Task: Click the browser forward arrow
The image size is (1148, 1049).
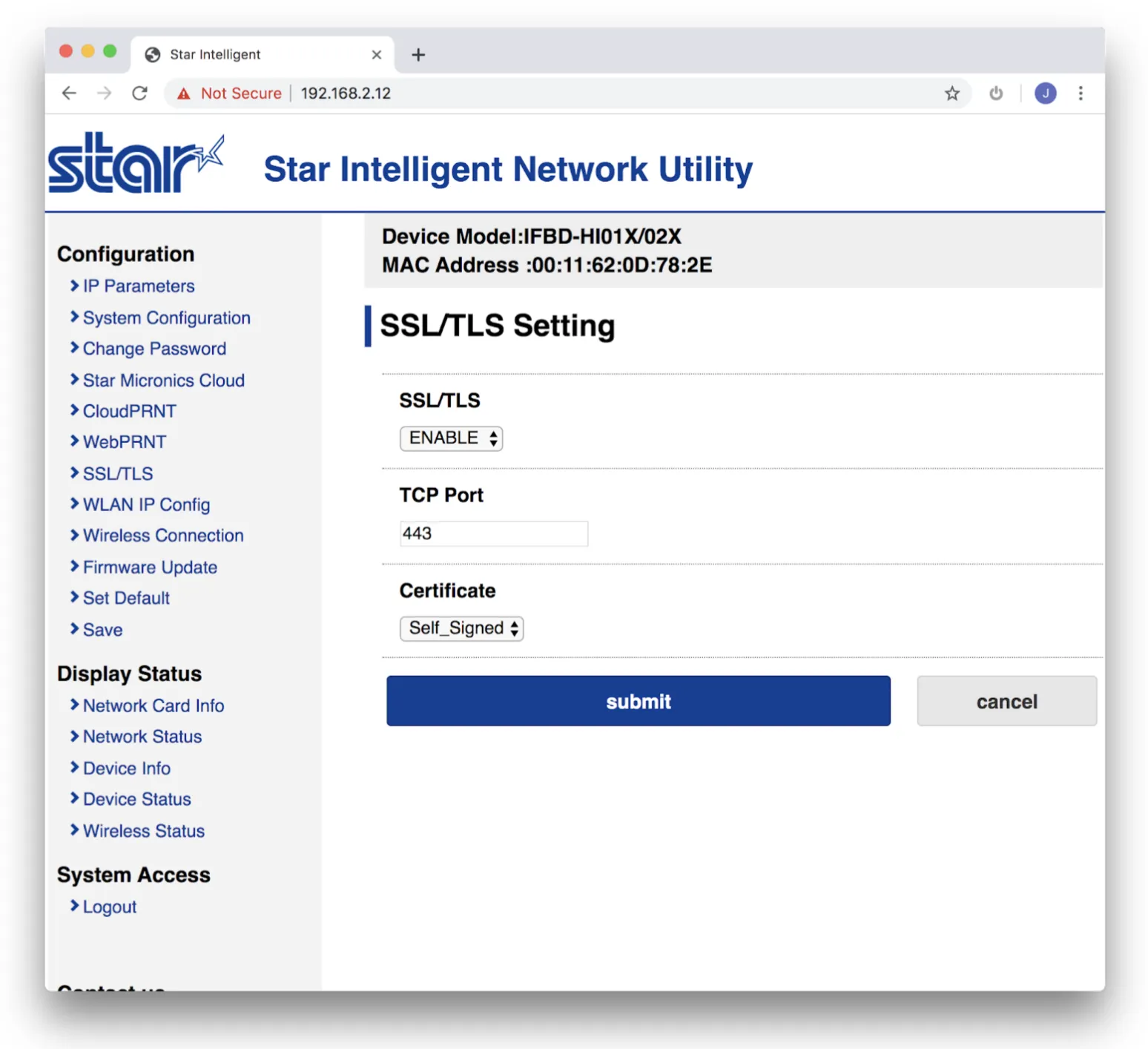Action: pyautogui.click(x=105, y=93)
